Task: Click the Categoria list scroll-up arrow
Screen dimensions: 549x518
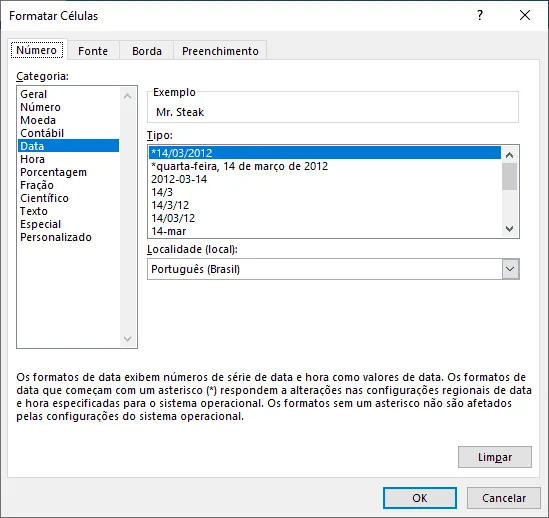Action: tap(127, 96)
